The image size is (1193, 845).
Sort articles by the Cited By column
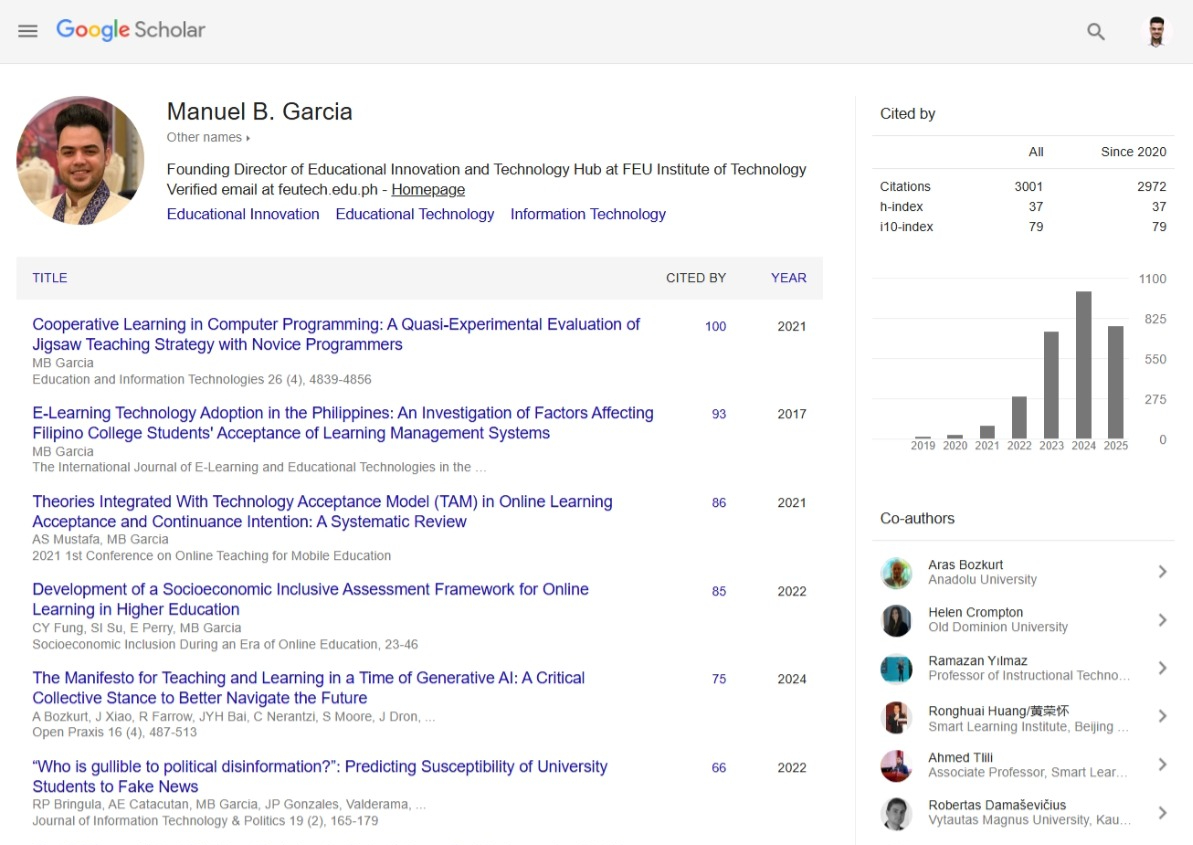(696, 277)
